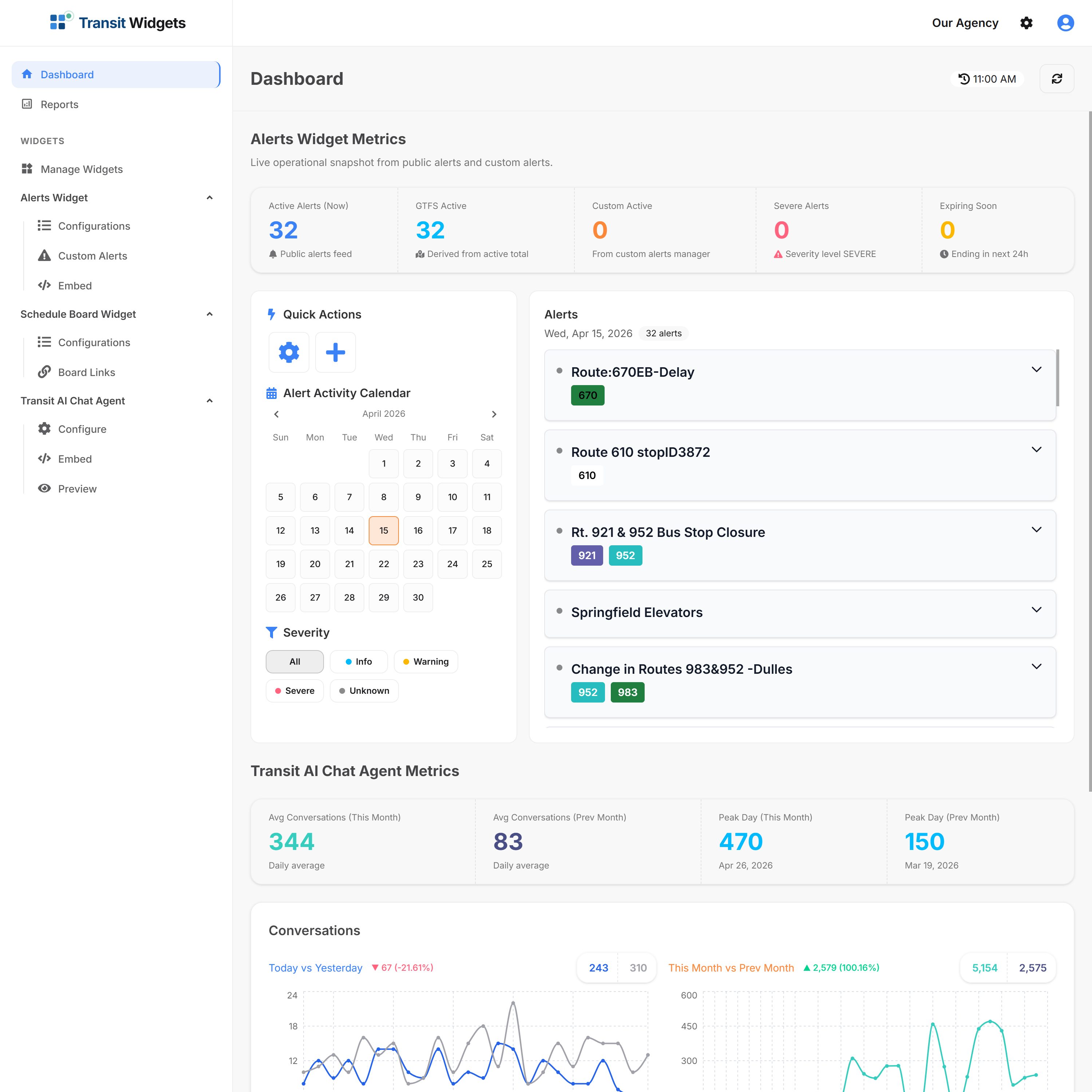This screenshot has height=1092, width=1092.
Task: Click the purple 921 route badge
Action: tap(587, 555)
